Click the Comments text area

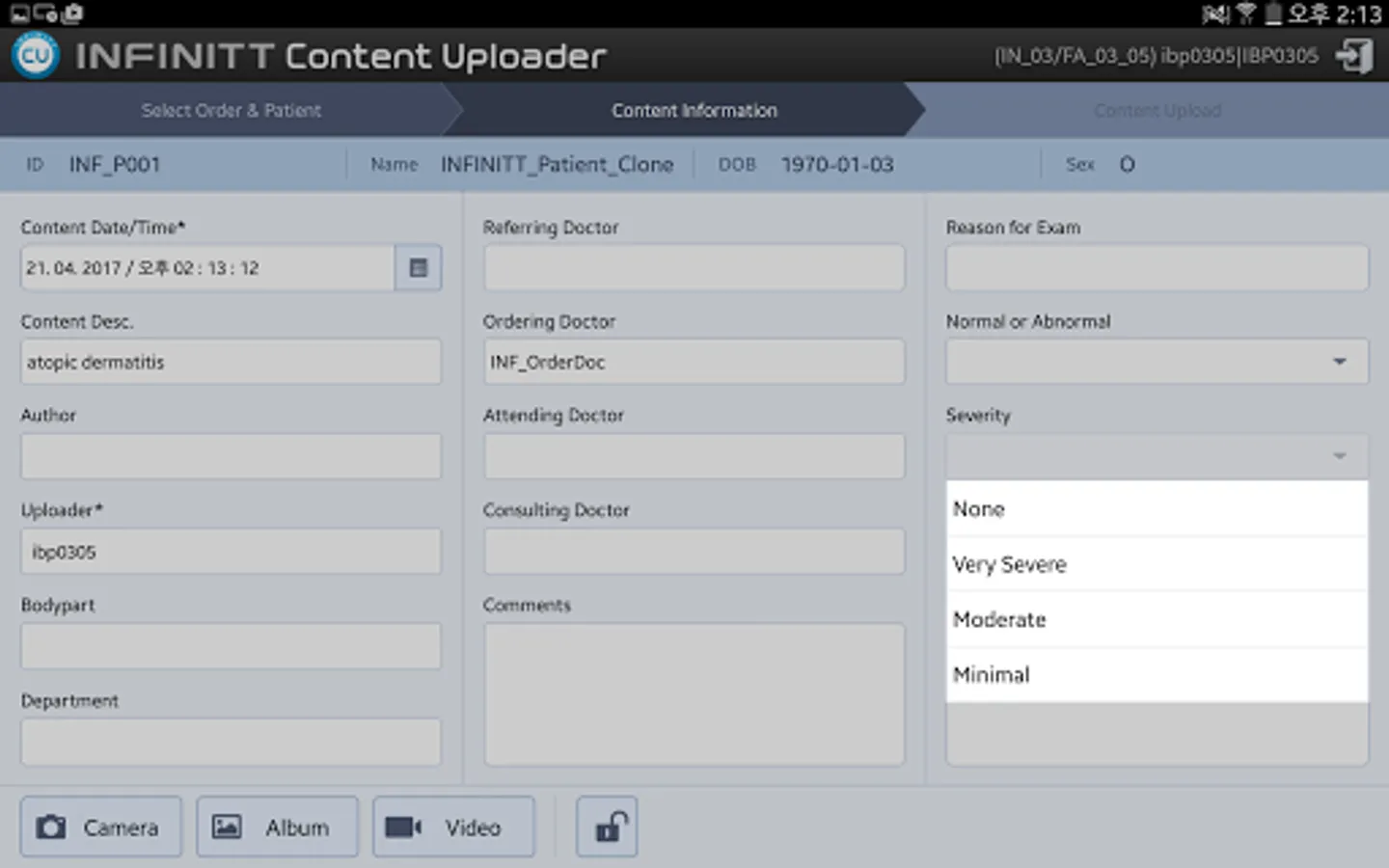(694, 694)
